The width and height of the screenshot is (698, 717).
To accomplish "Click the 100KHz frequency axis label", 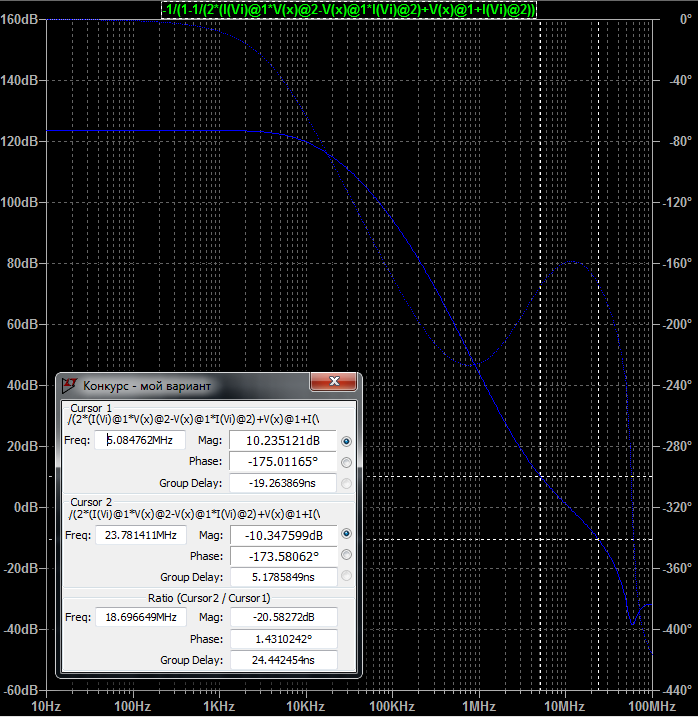I will click(392, 706).
